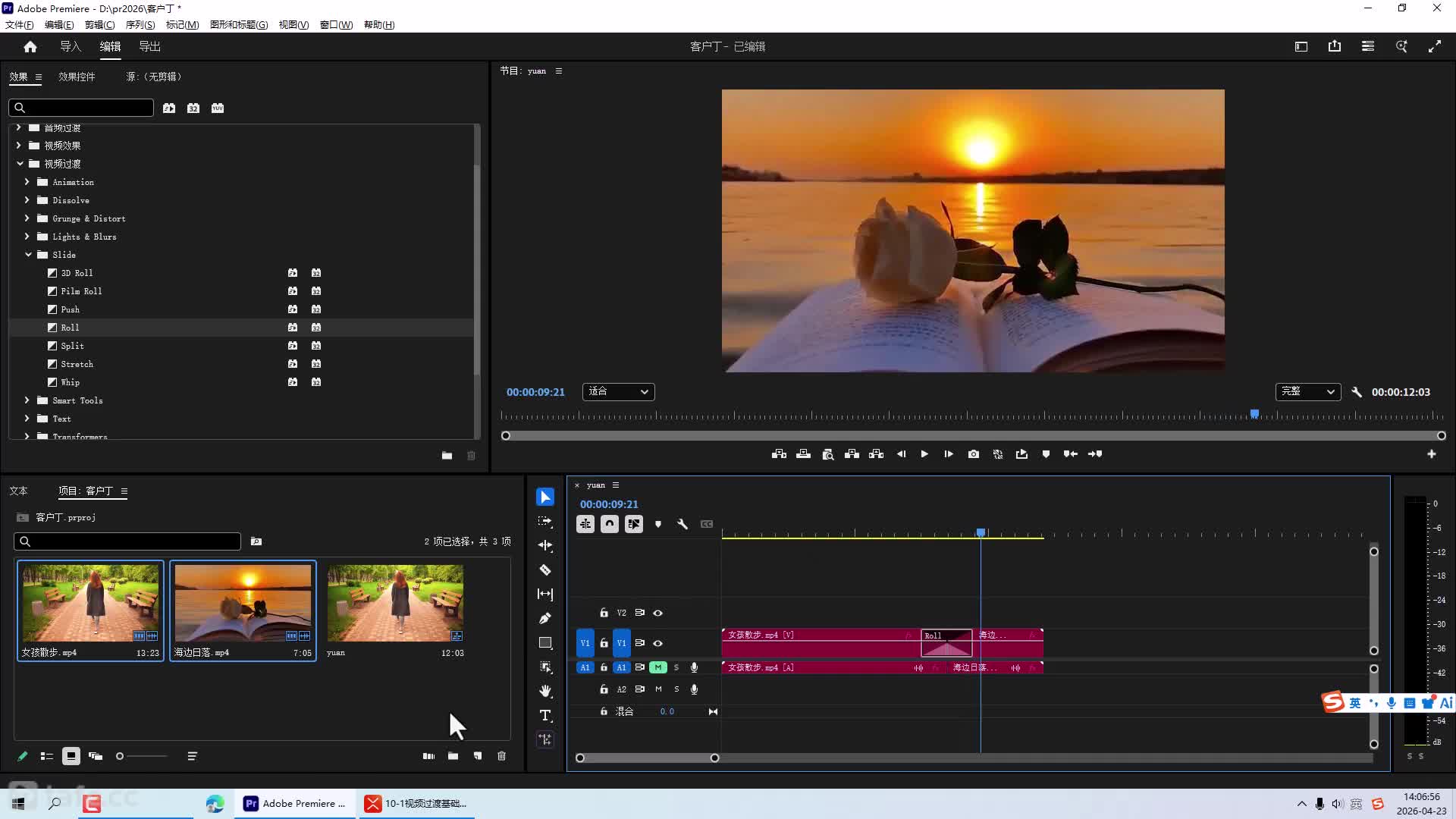Open the zoom level dropdown
The image size is (1456, 819).
click(x=619, y=392)
